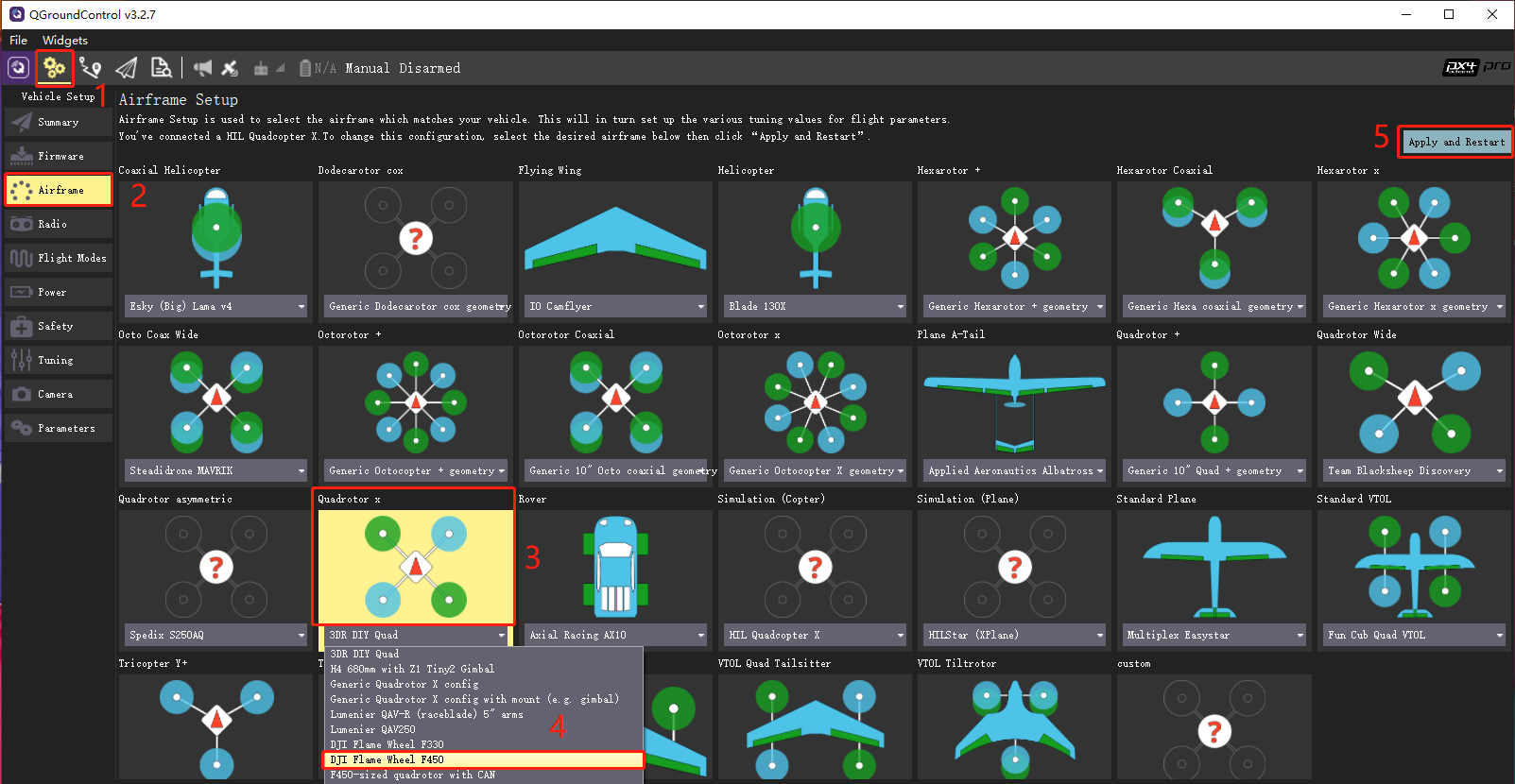The height and width of the screenshot is (784, 1515).
Task: Expand the Applied Aeronautics Albatross dropdown
Action: tap(1015, 470)
